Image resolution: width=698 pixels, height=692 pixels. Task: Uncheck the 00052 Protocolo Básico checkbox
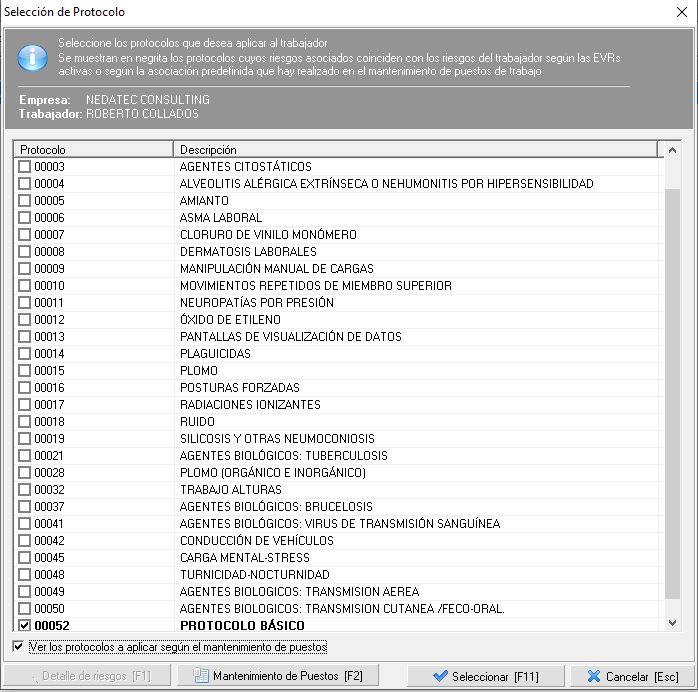(24, 625)
